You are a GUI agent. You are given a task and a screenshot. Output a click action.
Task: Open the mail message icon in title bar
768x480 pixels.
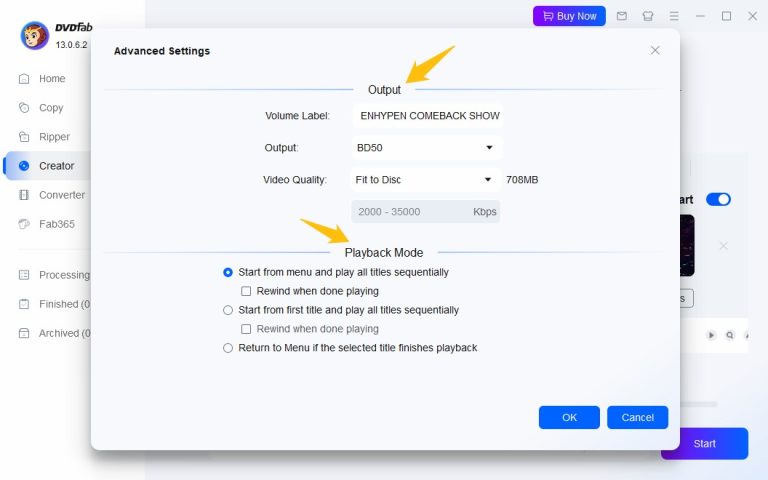click(x=622, y=16)
